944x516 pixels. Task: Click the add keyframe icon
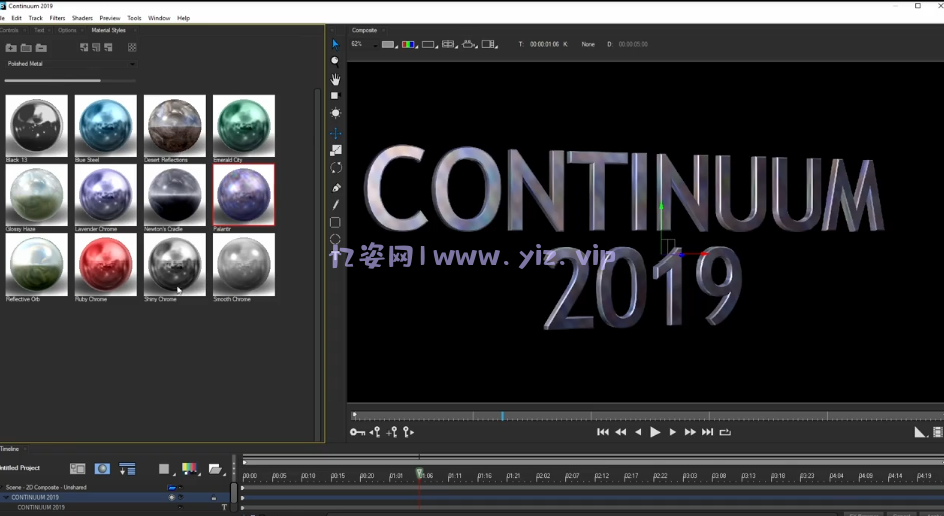click(x=392, y=432)
